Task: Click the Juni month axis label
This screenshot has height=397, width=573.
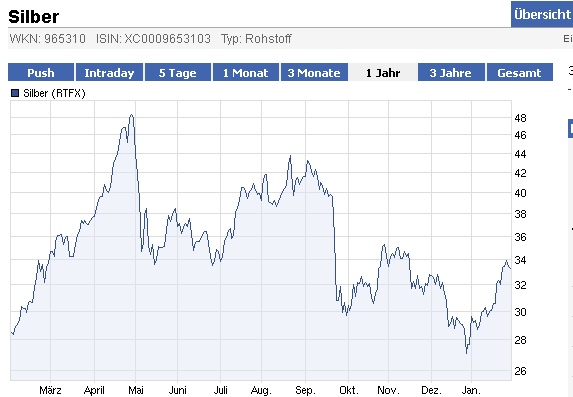Action: (x=178, y=390)
